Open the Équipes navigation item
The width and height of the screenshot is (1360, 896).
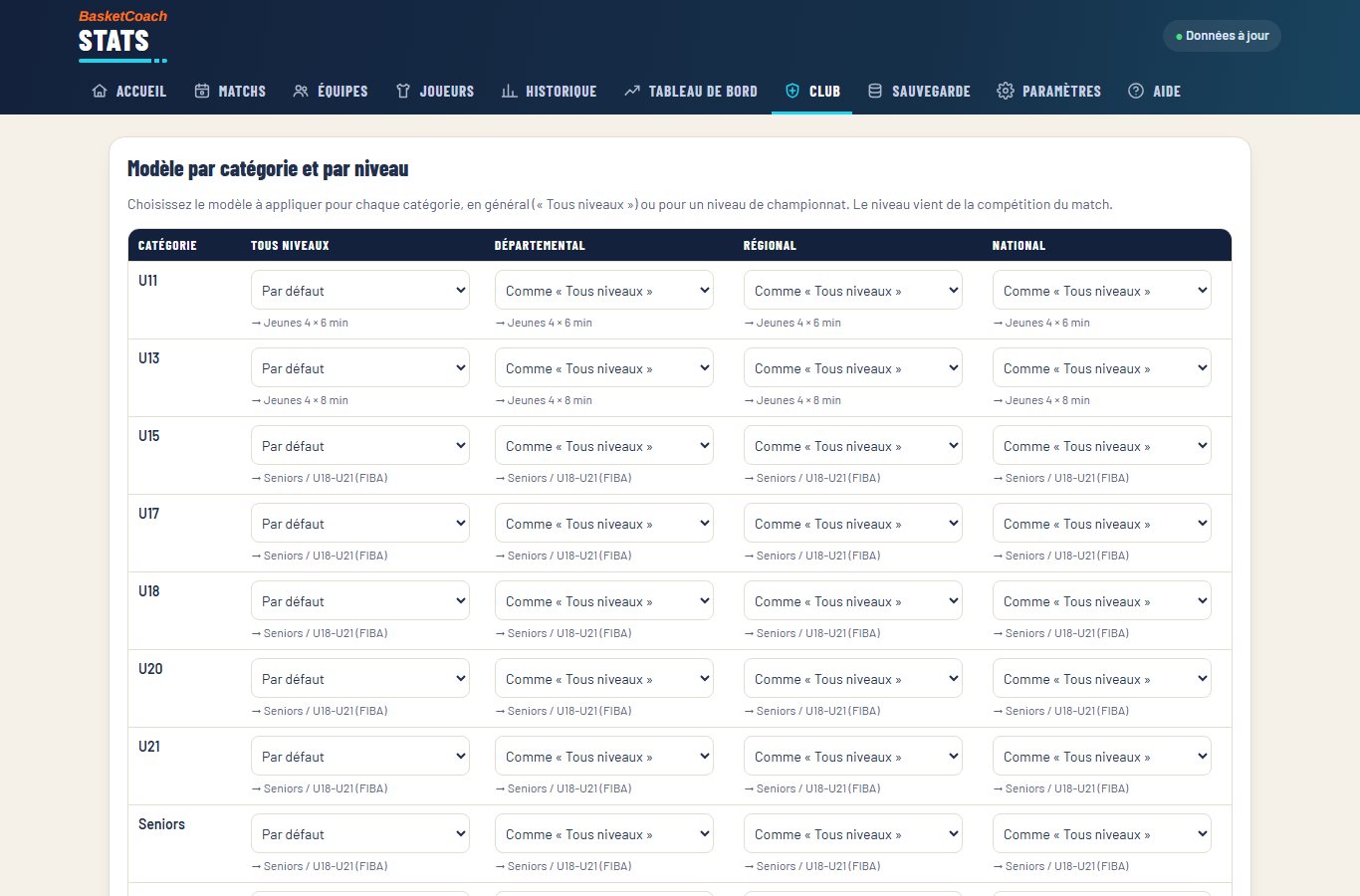tap(331, 91)
